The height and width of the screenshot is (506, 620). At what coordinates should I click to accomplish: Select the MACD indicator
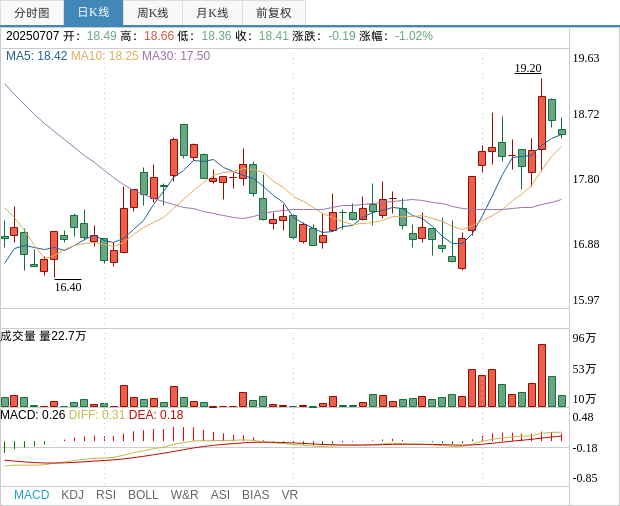[x=32, y=495]
